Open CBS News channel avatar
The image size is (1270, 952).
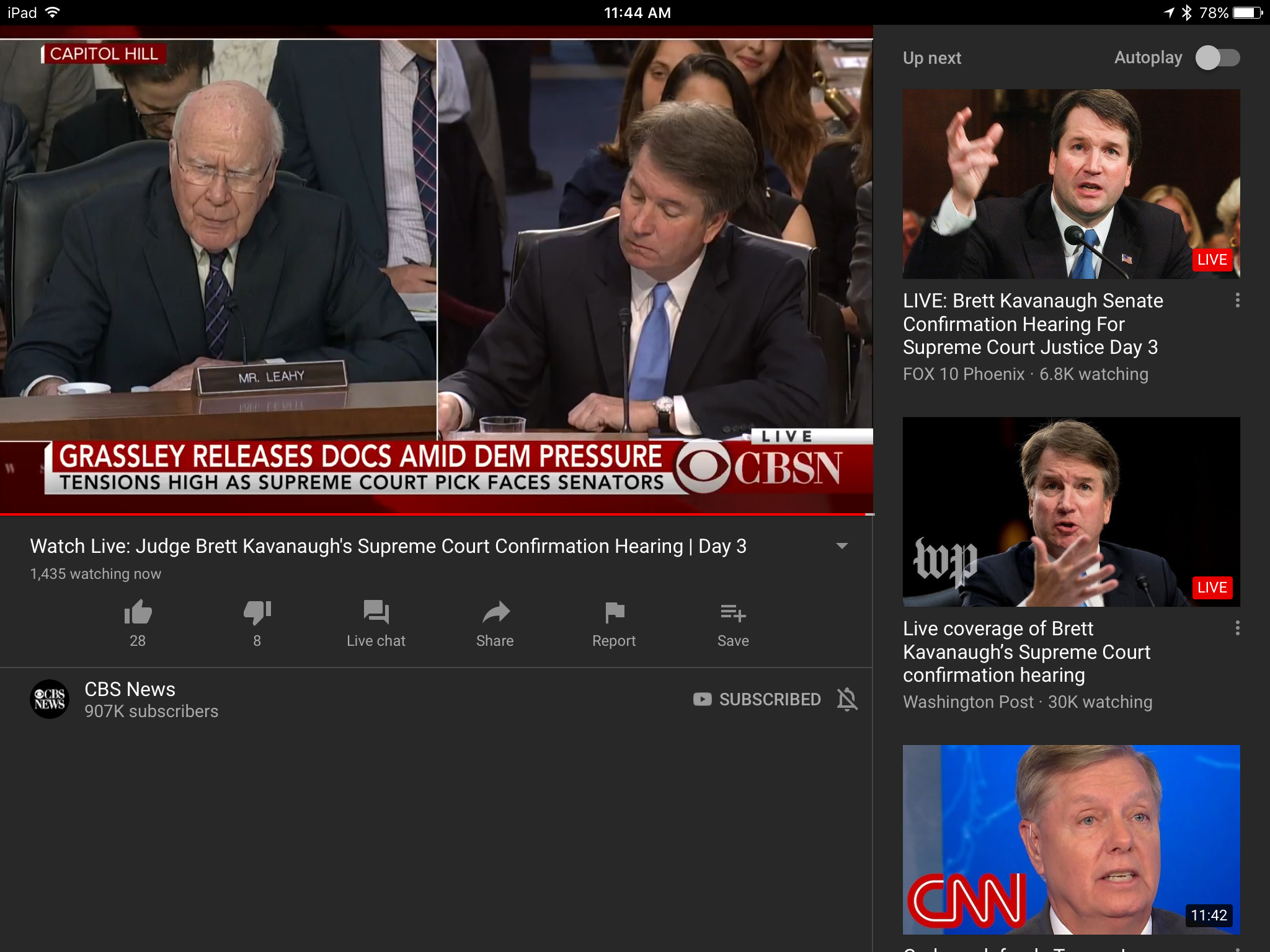[x=50, y=699]
